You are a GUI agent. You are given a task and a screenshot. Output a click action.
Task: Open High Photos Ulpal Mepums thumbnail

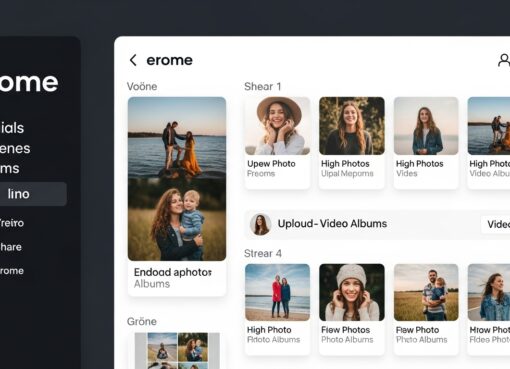pos(352,126)
